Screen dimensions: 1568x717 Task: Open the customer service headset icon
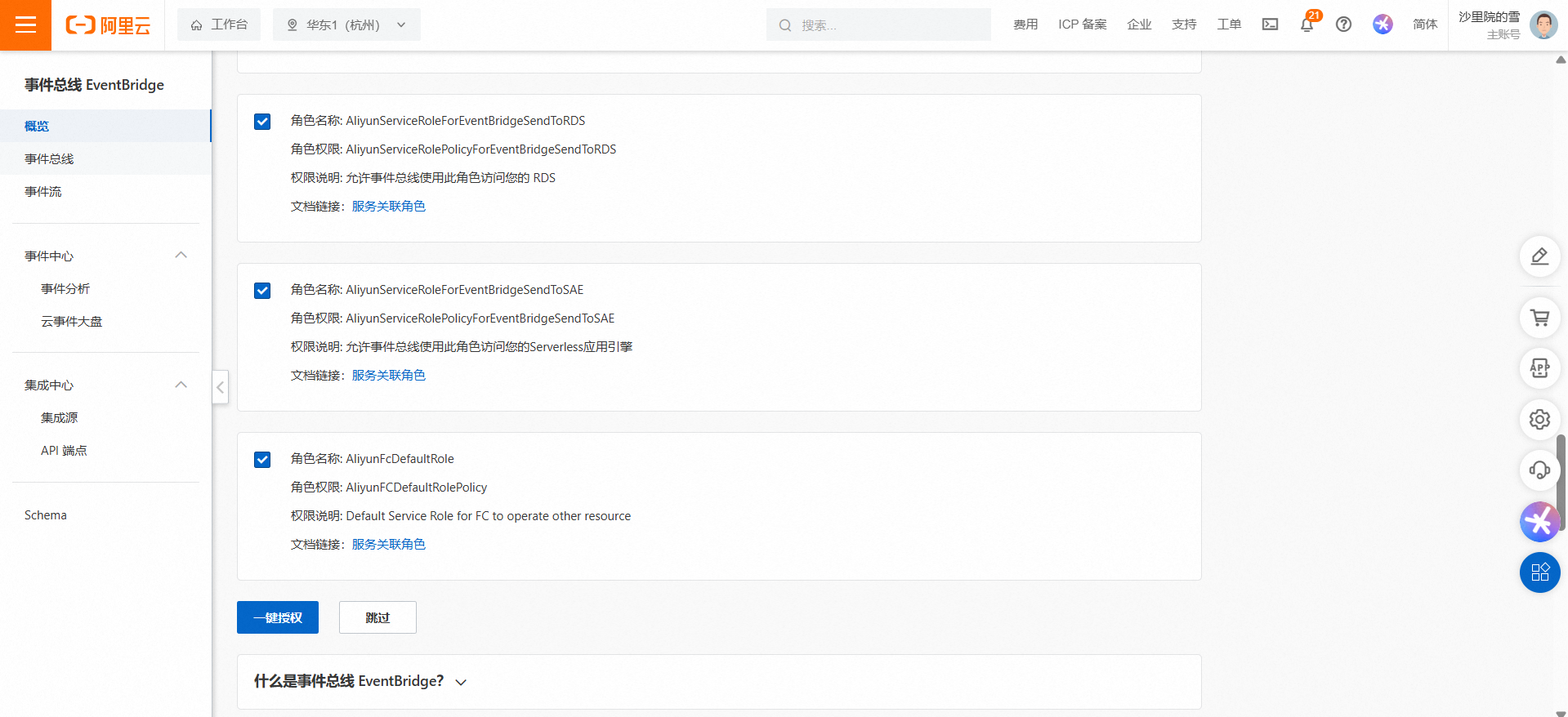[1539, 470]
